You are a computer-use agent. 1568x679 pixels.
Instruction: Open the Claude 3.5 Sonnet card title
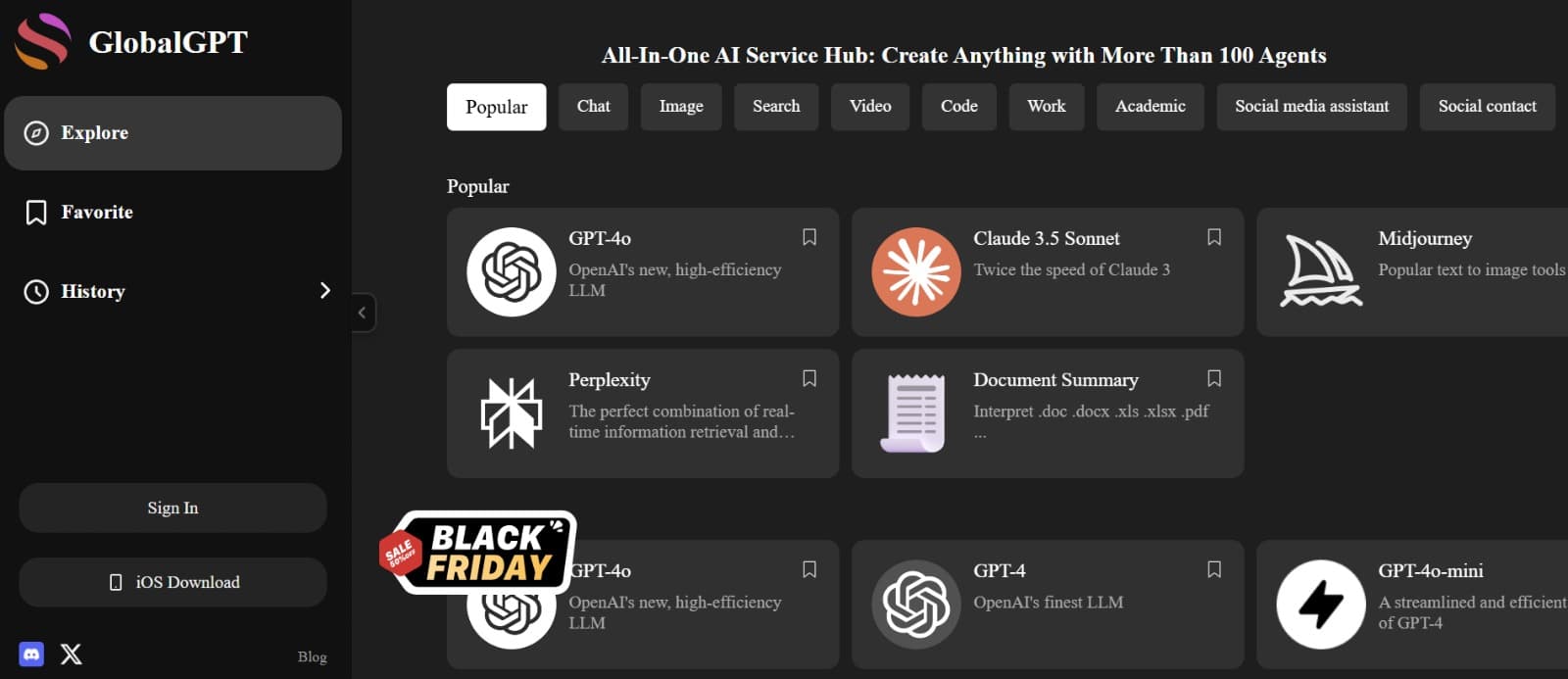tap(1047, 238)
